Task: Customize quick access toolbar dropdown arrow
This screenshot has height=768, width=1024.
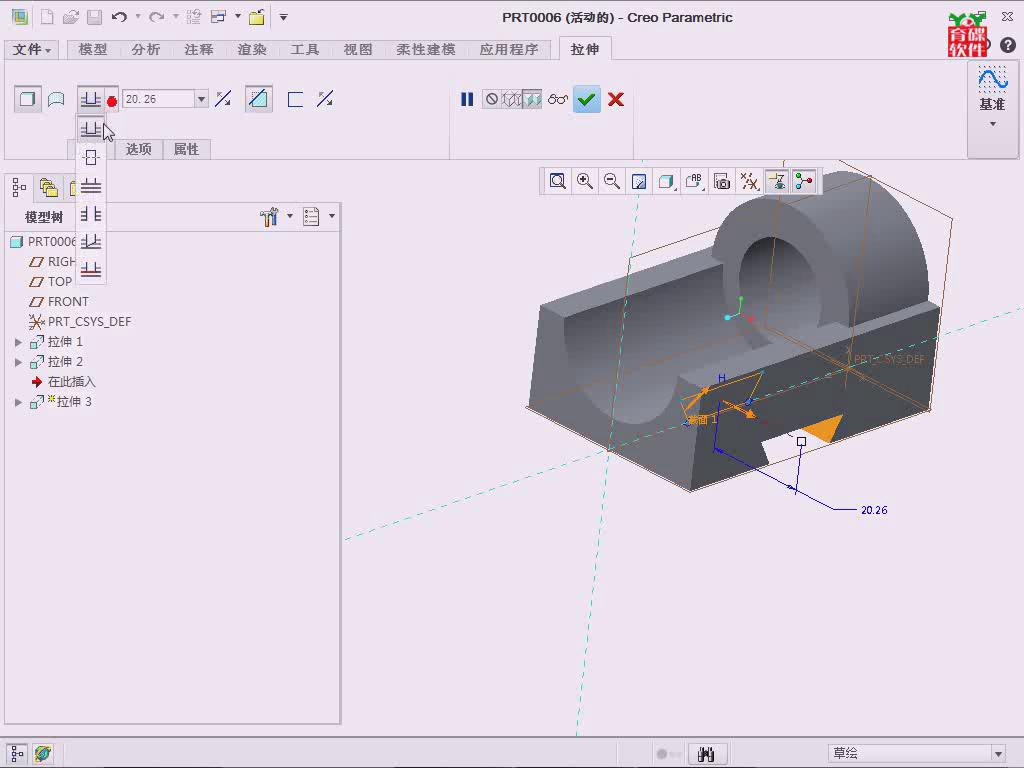Action: point(283,17)
